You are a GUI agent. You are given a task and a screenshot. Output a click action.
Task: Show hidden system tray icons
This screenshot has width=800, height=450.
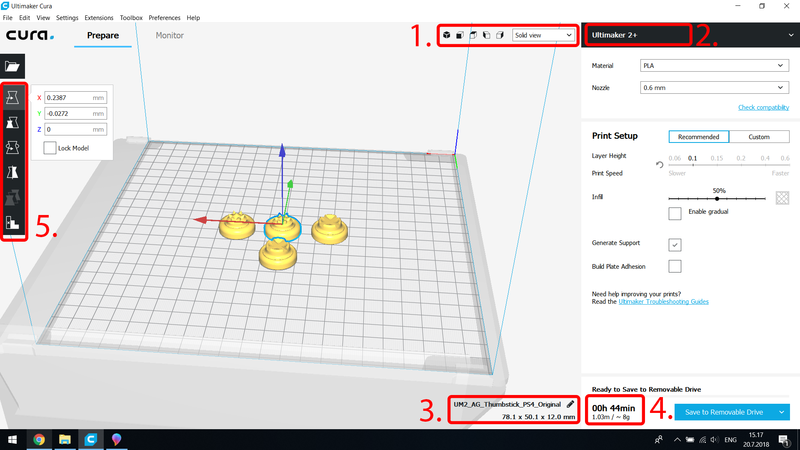pyautogui.click(x=677, y=440)
